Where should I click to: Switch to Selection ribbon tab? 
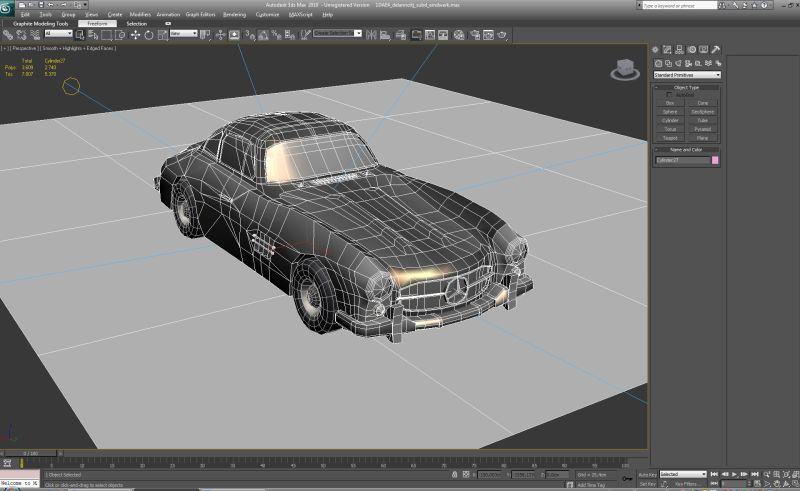point(136,23)
